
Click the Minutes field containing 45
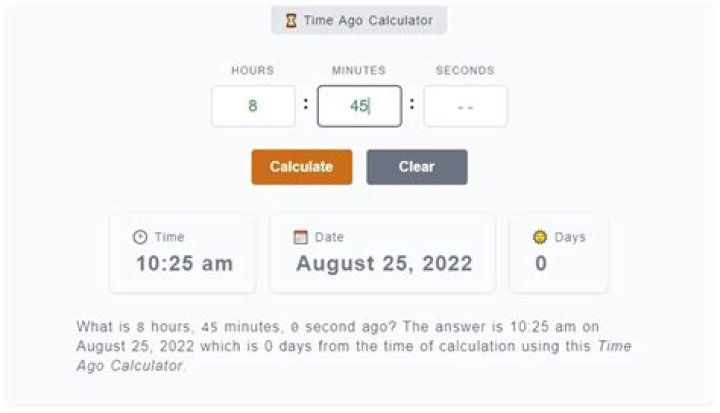point(359,106)
